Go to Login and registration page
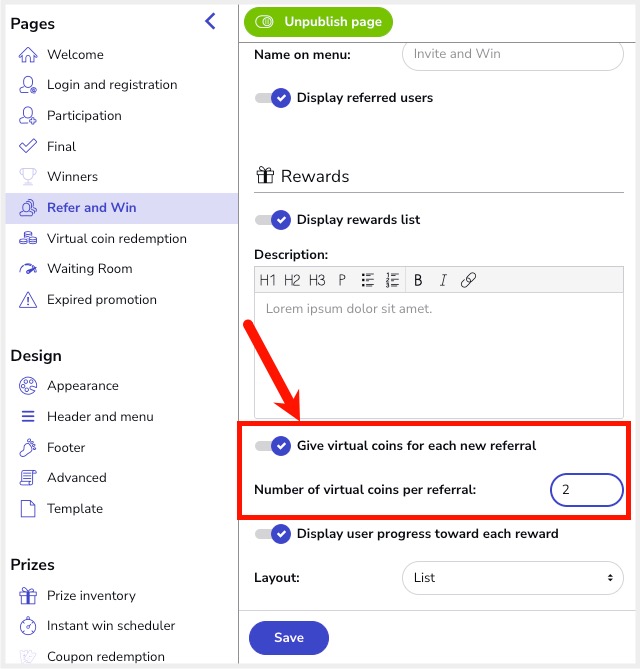640x669 pixels. point(111,85)
